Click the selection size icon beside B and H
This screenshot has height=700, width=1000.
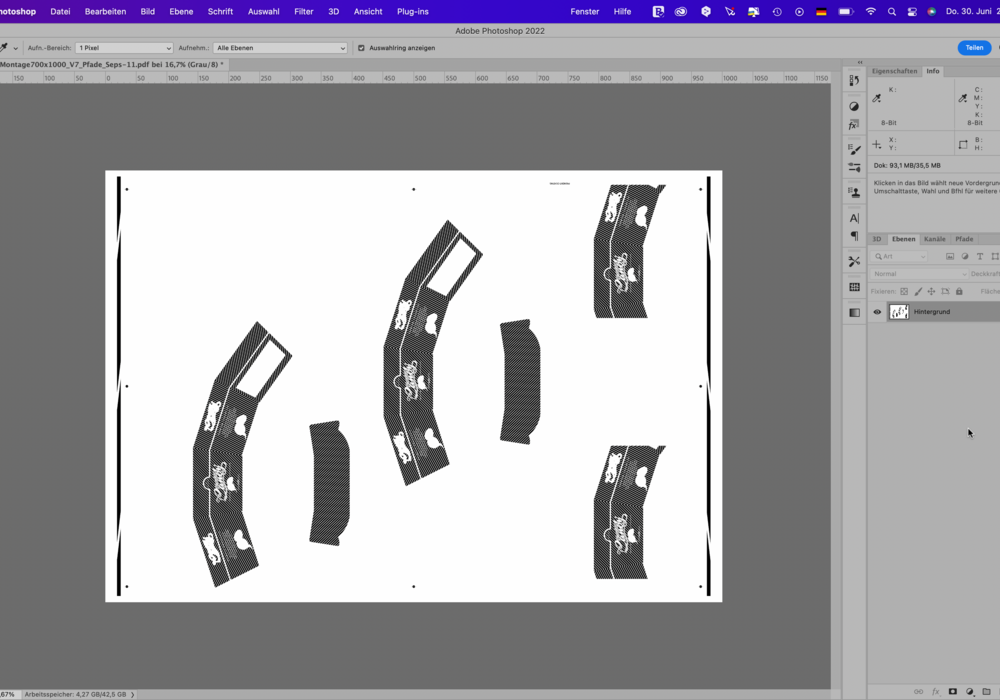963,145
